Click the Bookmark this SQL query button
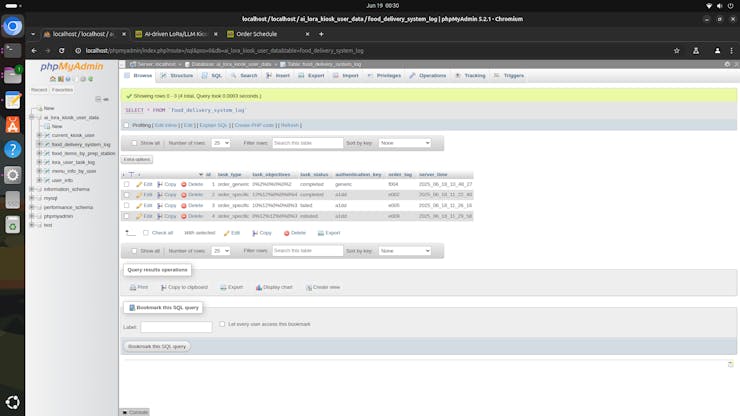The height and width of the screenshot is (416, 740). pos(157,347)
